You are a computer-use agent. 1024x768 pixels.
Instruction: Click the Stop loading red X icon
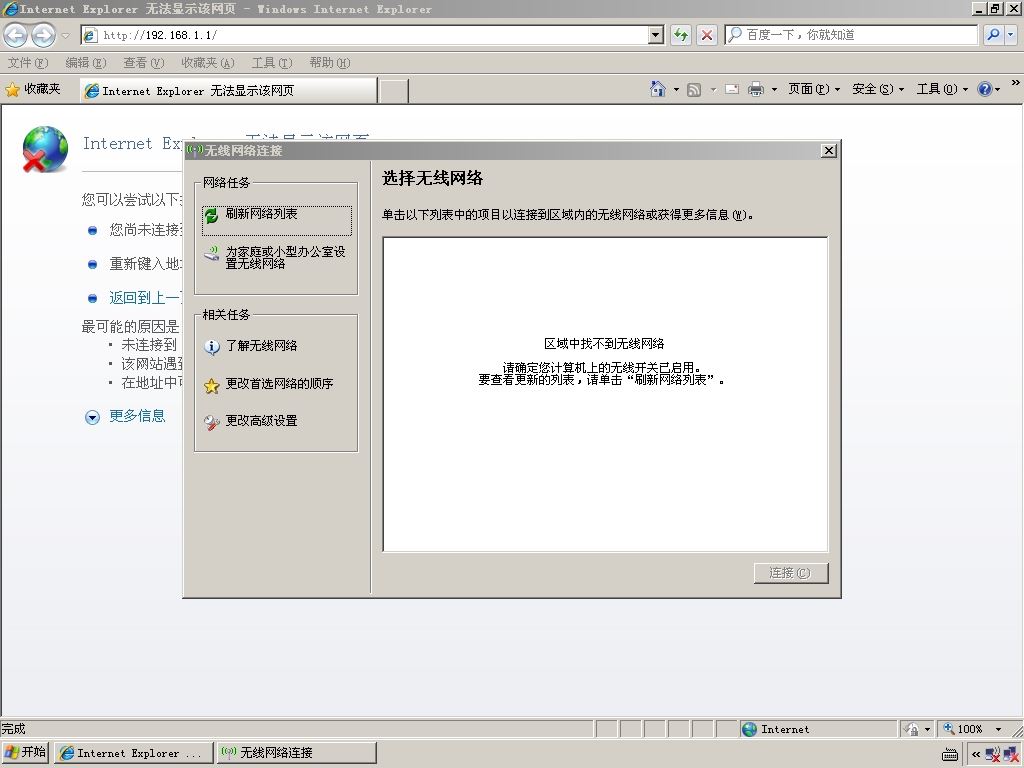point(707,35)
